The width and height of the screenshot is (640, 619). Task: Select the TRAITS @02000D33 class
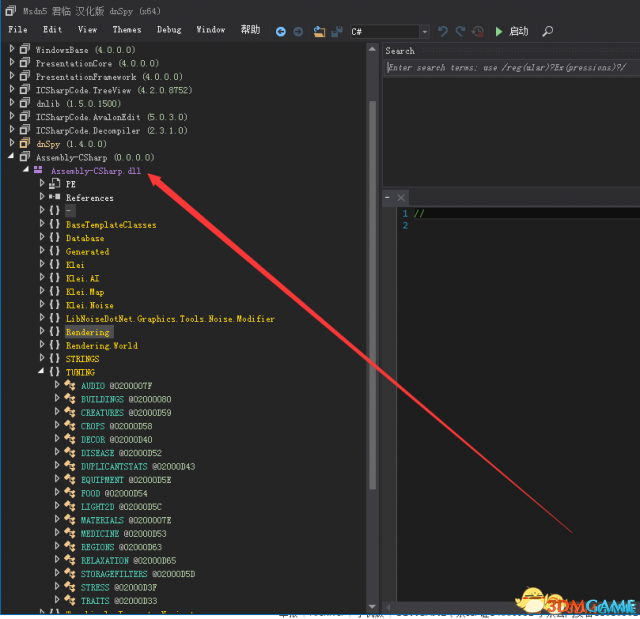pyautogui.click(x=119, y=601)
